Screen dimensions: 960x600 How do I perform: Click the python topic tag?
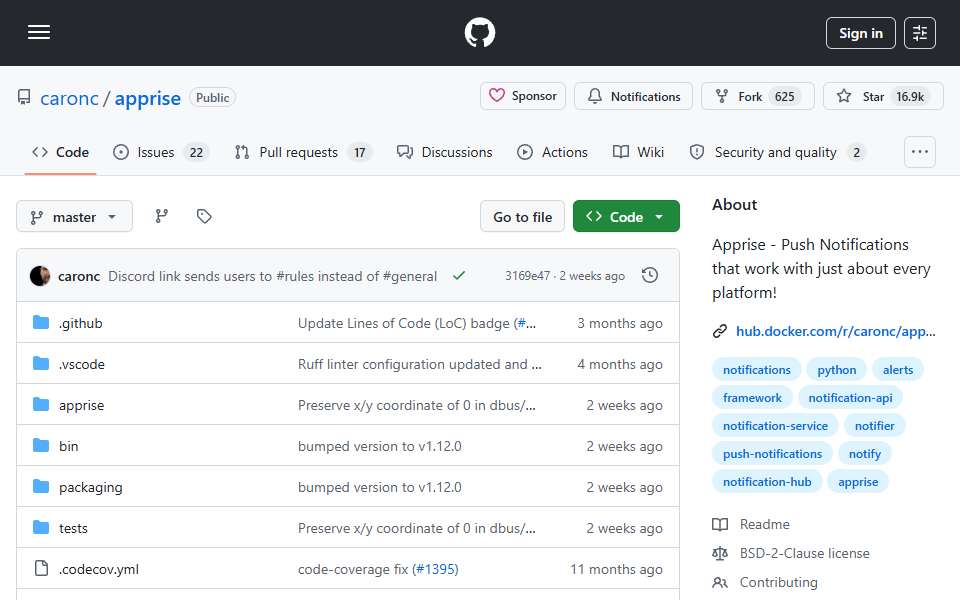pos(836,370)
